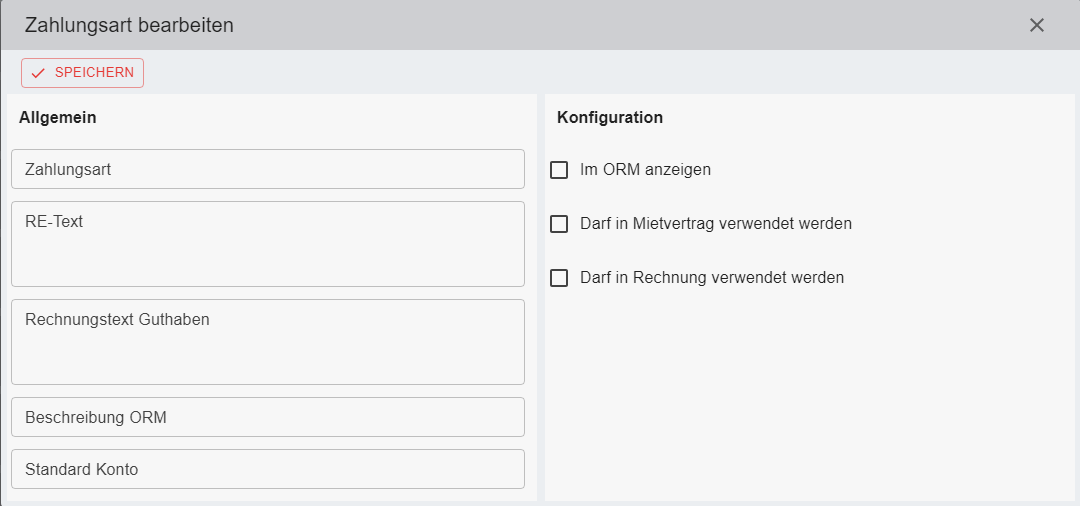Click the SPEICHERN text label
Image resolution: width=1080 pixels, height=506 pixels.
[x=94, y=73]
